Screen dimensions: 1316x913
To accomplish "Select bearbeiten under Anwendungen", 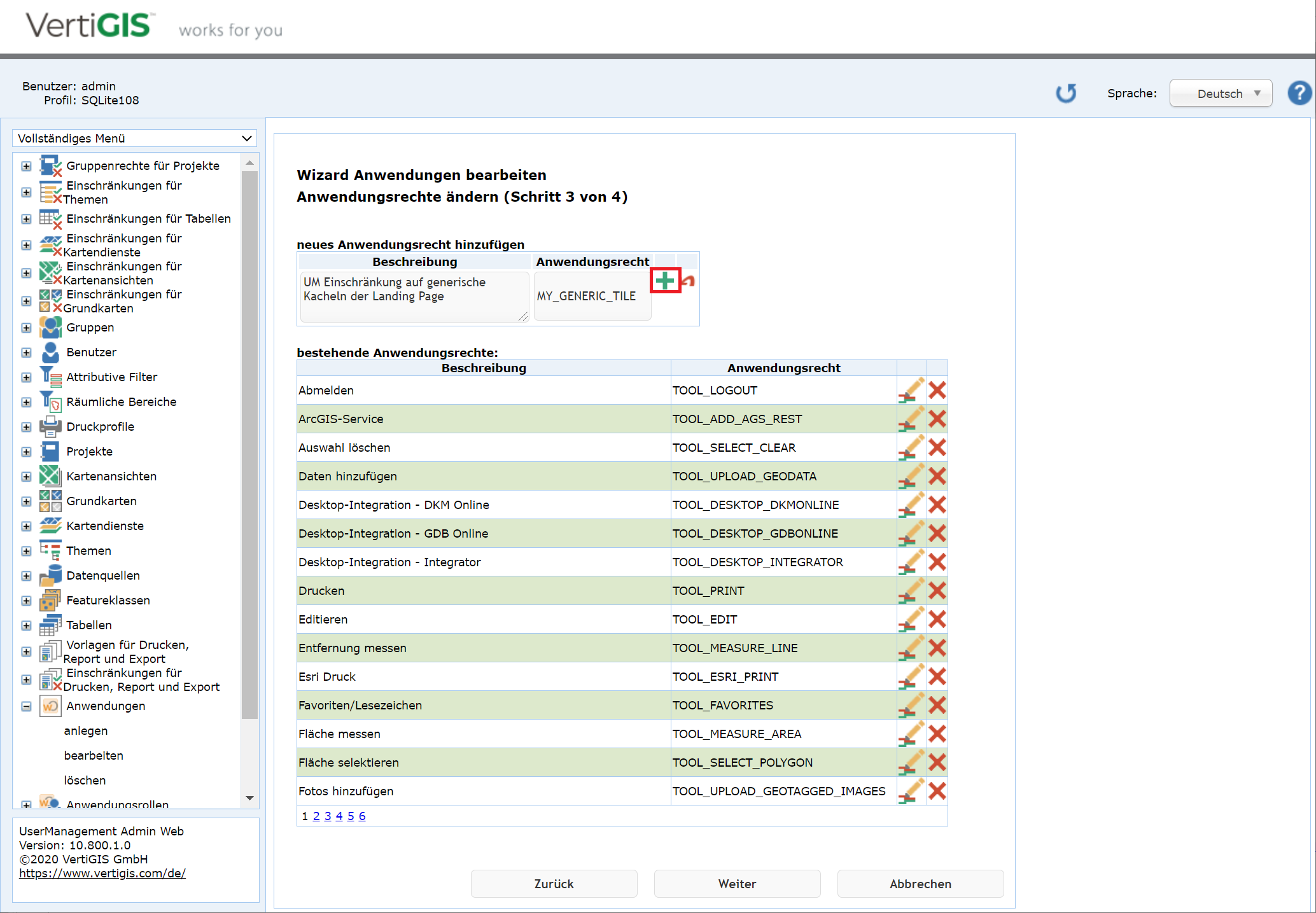I will pos(94,755).
